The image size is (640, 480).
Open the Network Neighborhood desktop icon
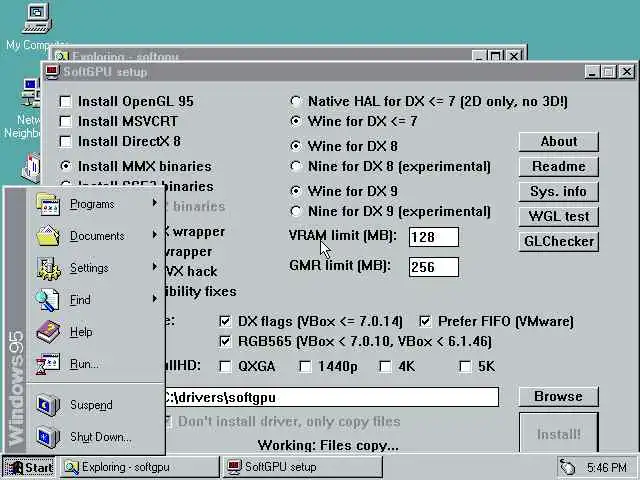[x=31, y=93]
